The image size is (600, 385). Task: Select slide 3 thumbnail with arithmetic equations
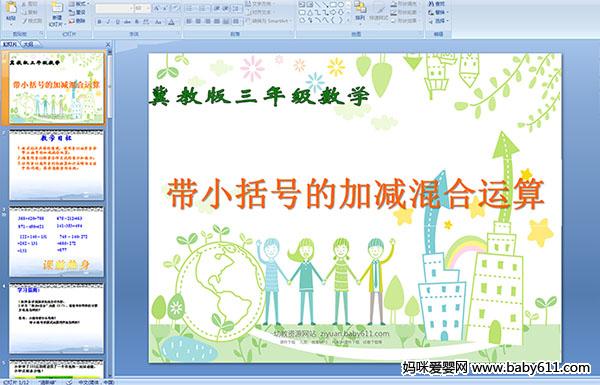coord(56,242)
